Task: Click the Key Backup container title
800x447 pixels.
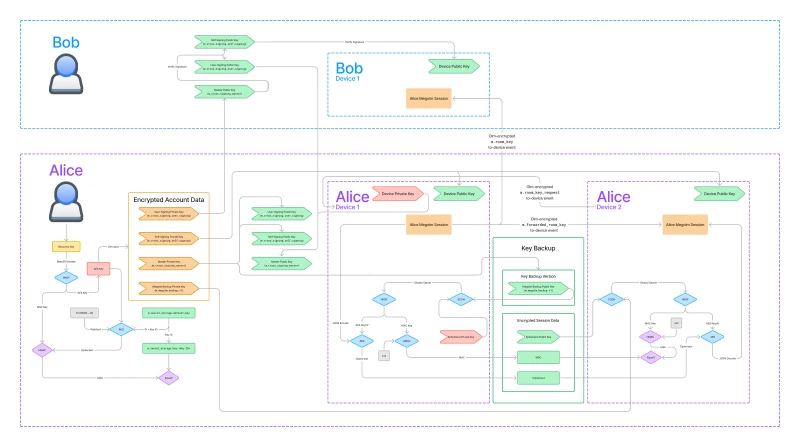Action: (537, 246)
